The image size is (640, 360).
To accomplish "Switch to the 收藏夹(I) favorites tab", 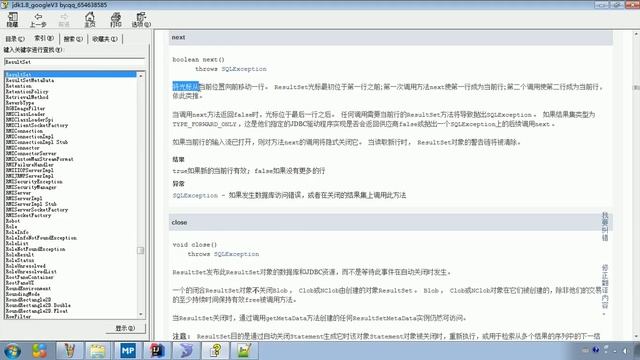I will pyautogui.click(x=104, y=39).
